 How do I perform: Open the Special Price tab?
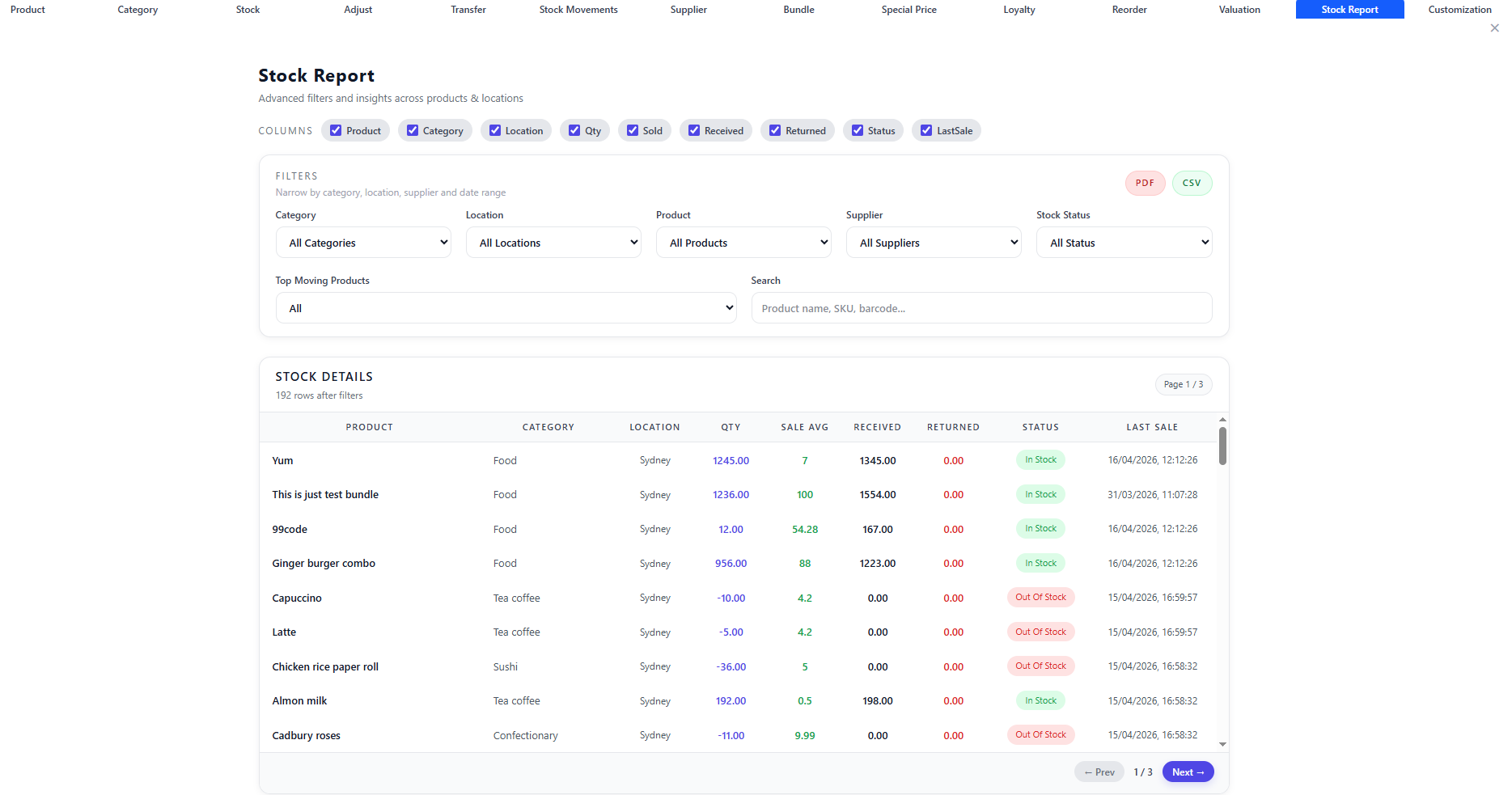coord(908,10)
